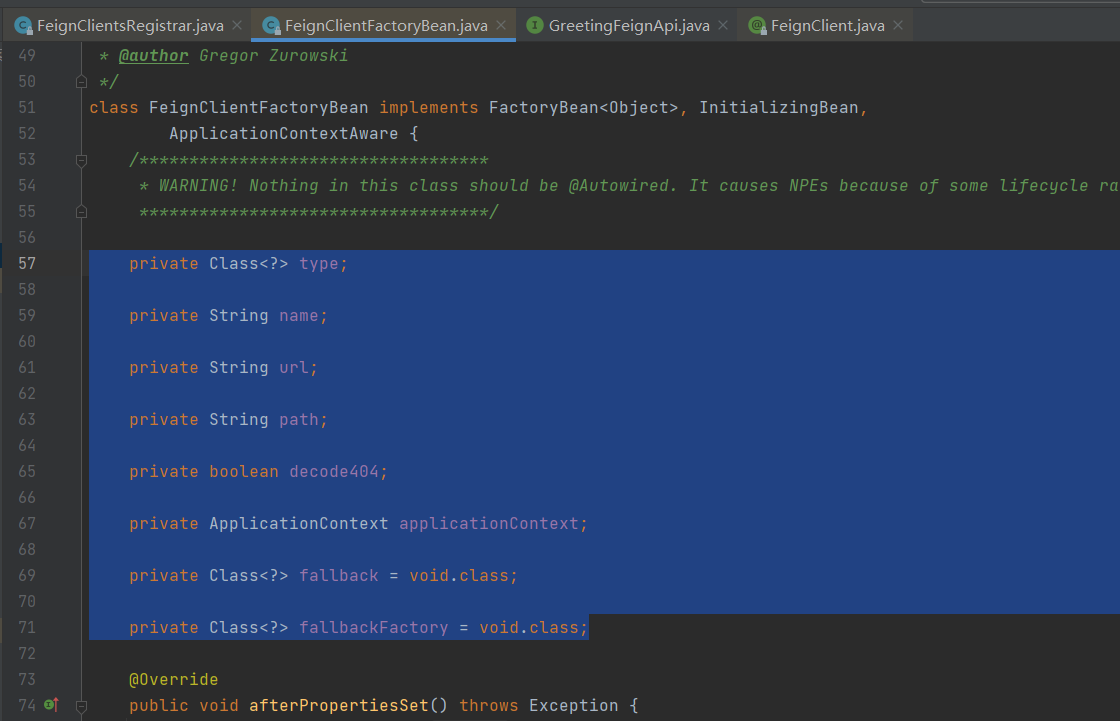Screen dimensions: 1120x721
Task: Click the 'name' field on line 59
Action: [x=299, y=316]
